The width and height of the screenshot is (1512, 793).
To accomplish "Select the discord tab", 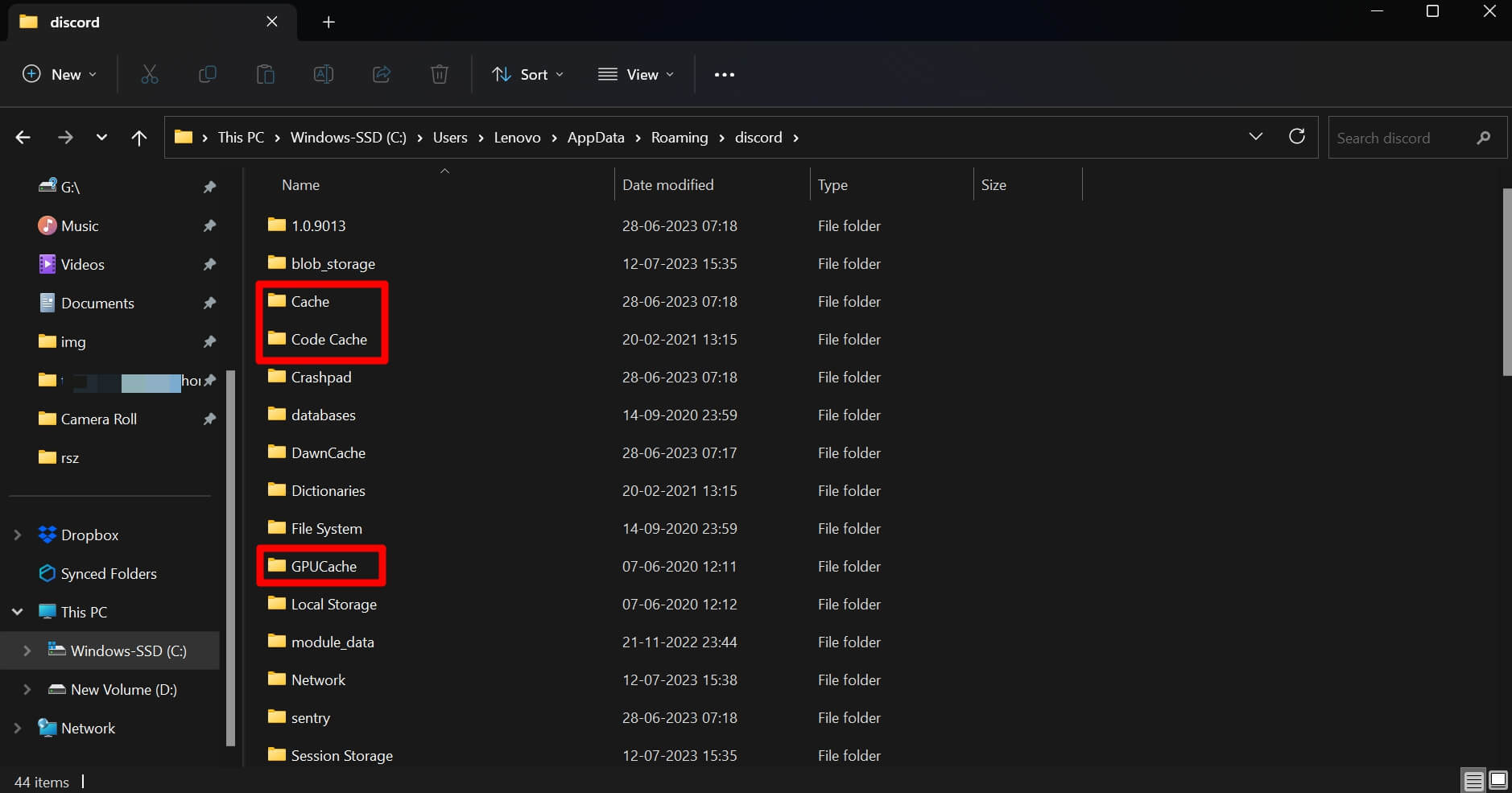I will [76, 22].
